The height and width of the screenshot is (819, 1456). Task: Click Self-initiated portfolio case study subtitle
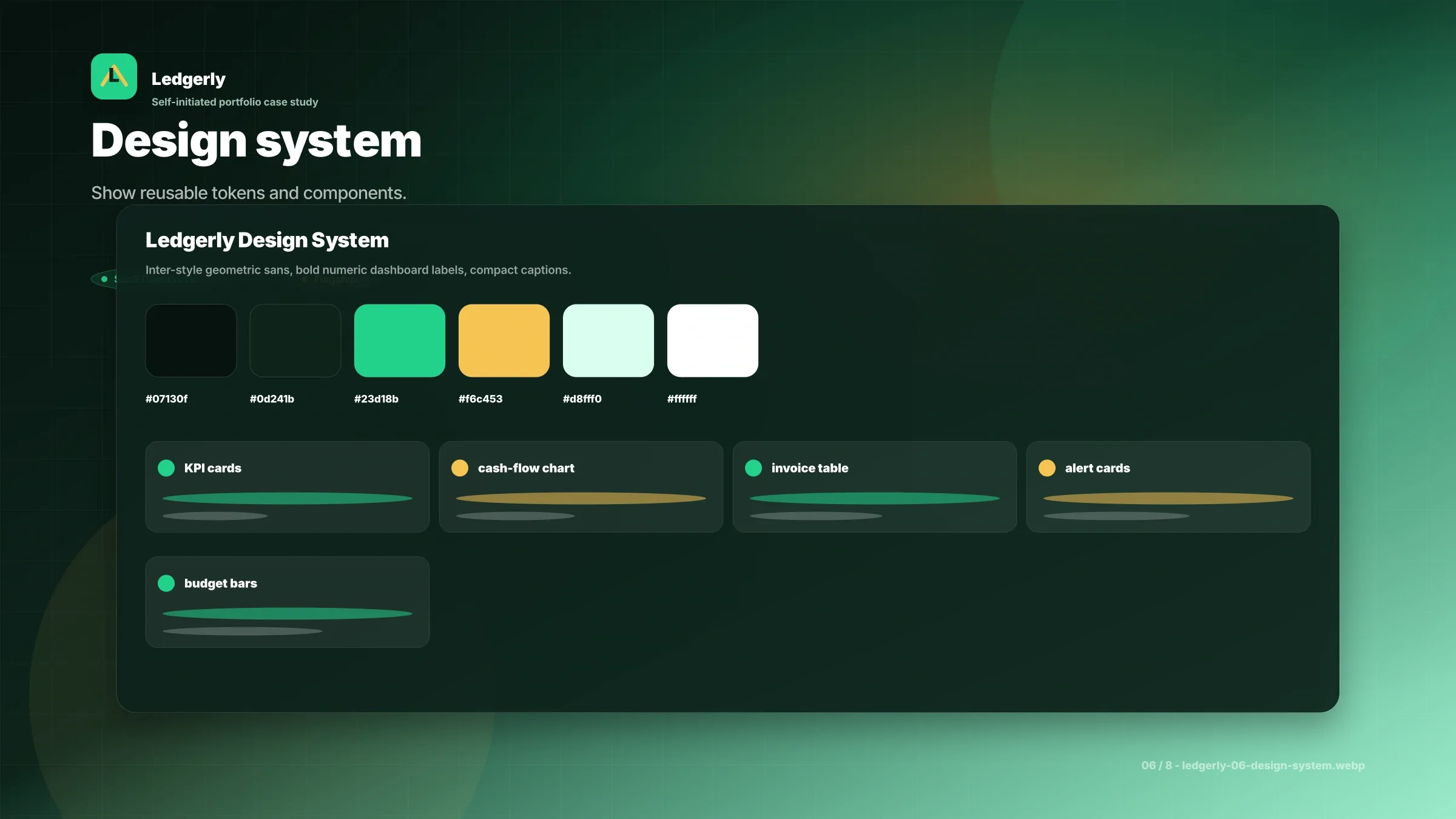pos(235,102)
